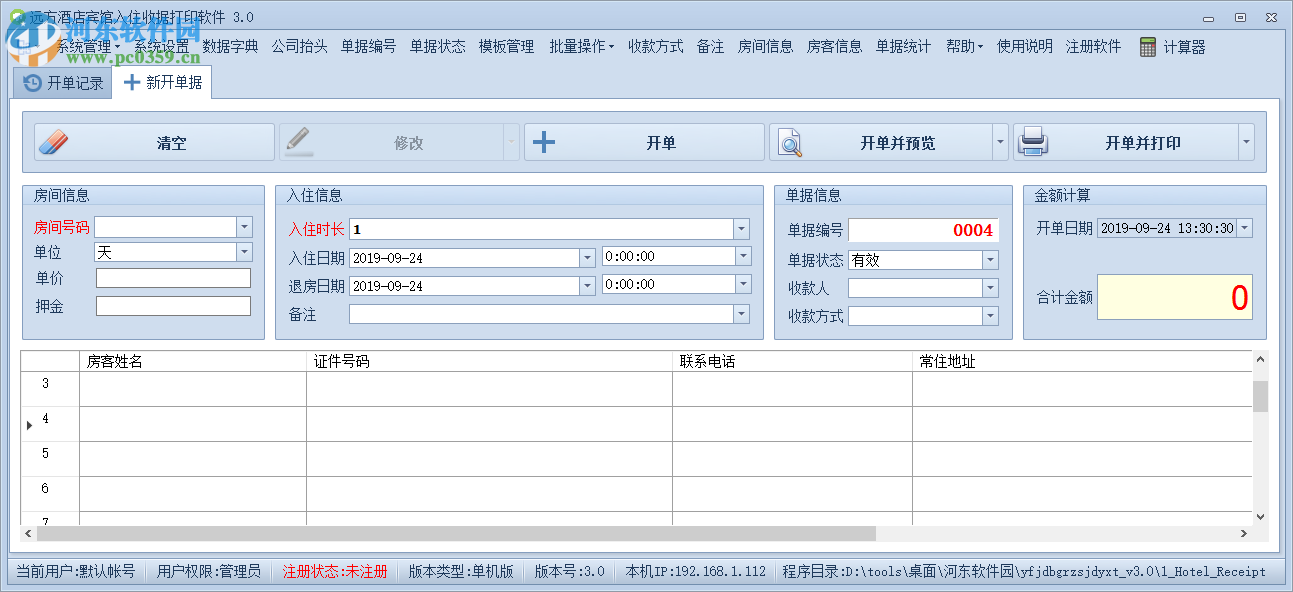Open the 退房日期 date picker arrow
Viewport: 1293px width, 592px height.
click(x=587, y=286)
